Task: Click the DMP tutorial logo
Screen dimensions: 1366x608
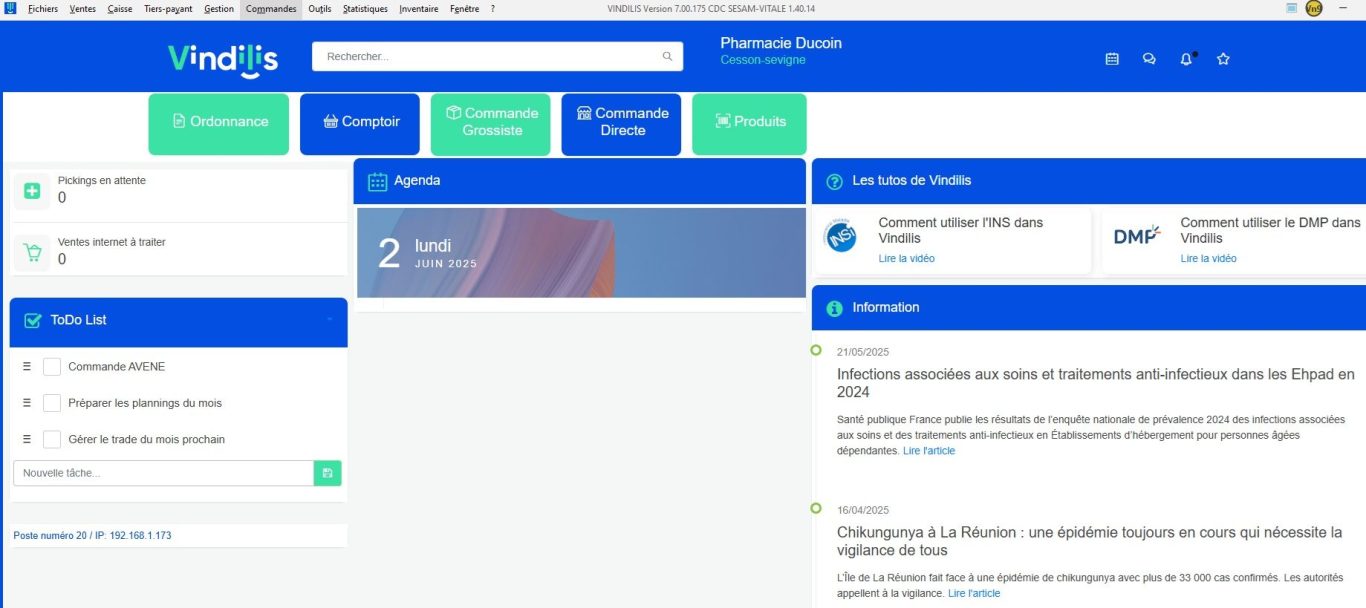Action: pyautogui.click(x=1138, y=236)
